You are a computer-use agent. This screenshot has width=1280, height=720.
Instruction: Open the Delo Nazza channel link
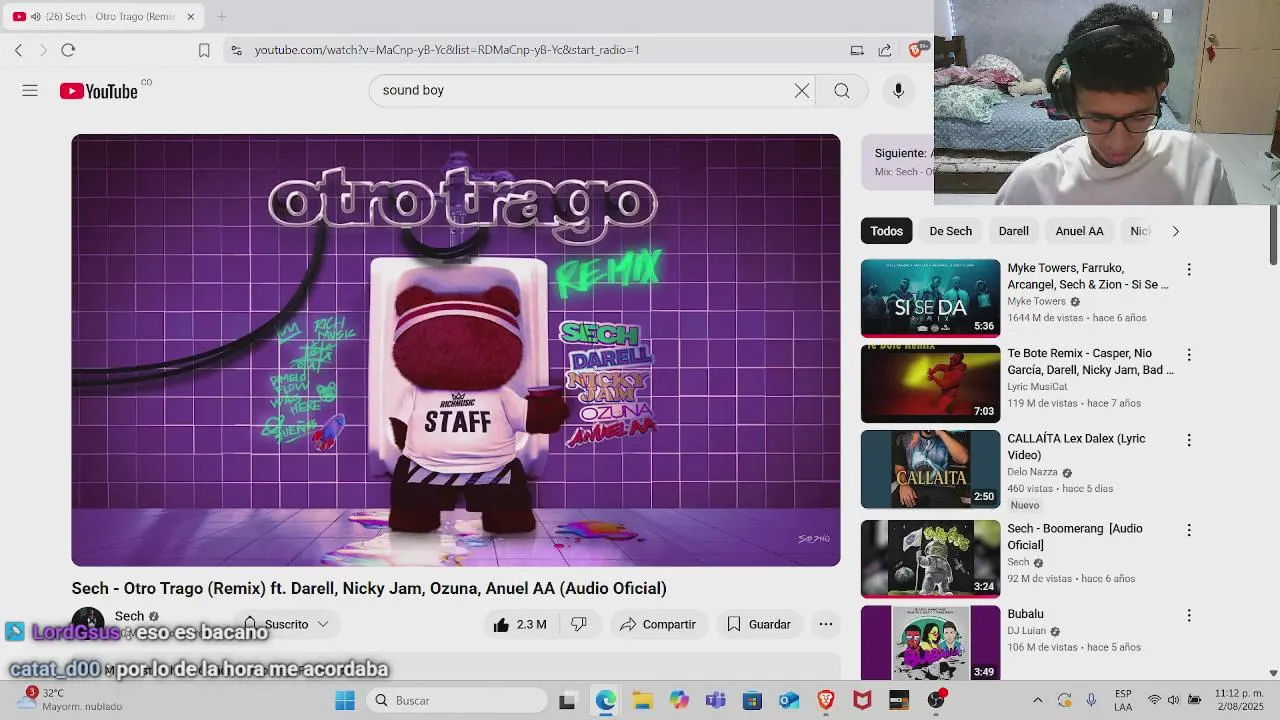[x=1032, y=472]
